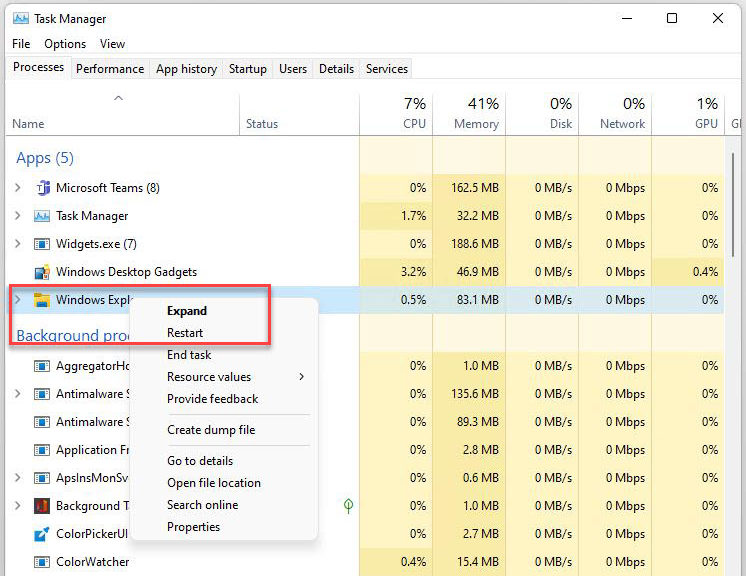Click the Windows Desktop Gadgets icon

click(42, 272)
